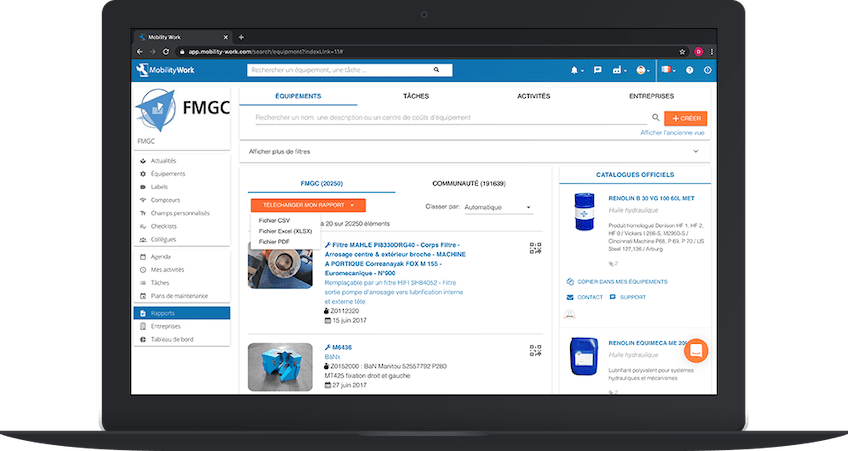Open the language flag selector
848x451 pixels.
(x=668, y=70)
